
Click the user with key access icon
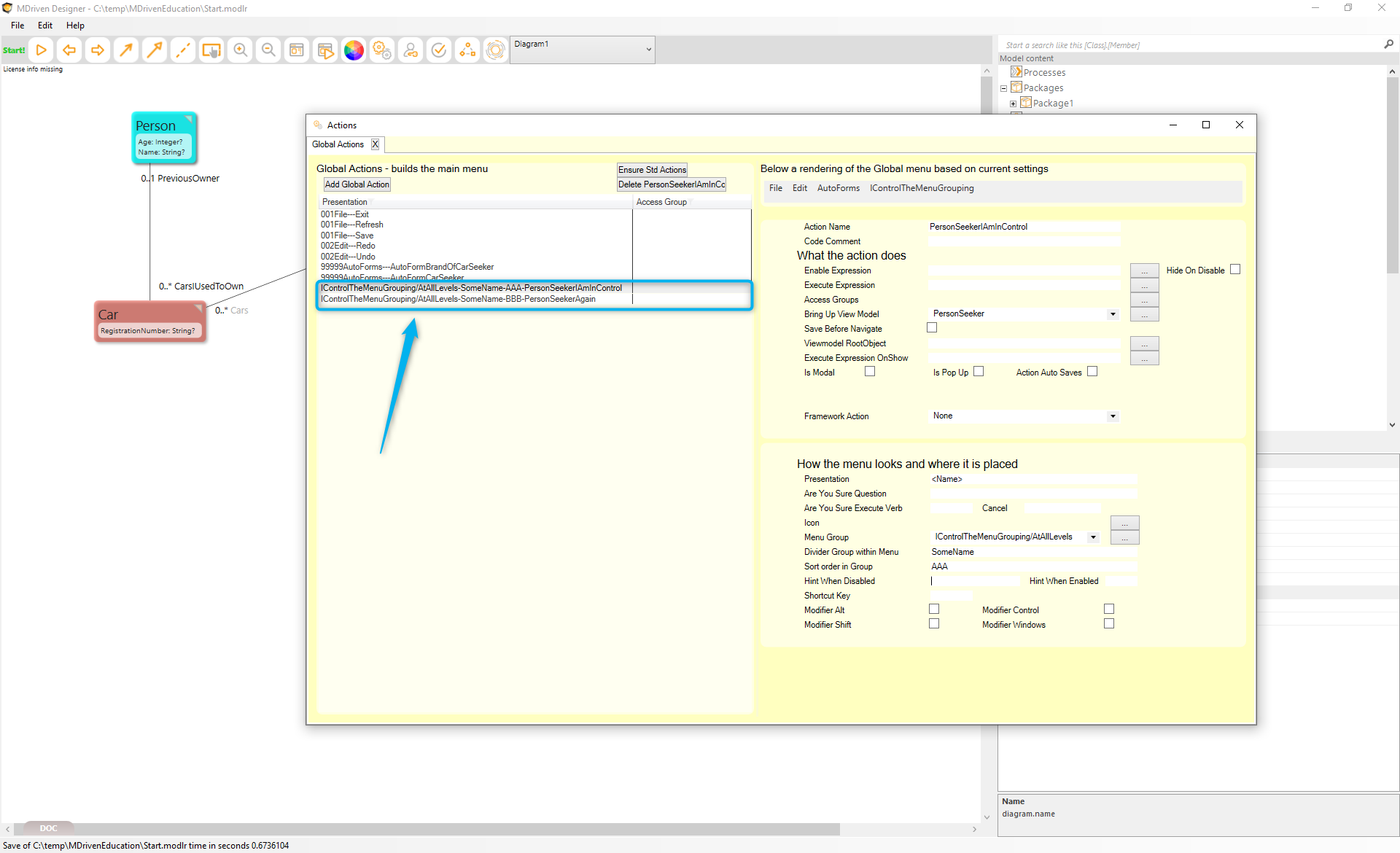point(411,50)
